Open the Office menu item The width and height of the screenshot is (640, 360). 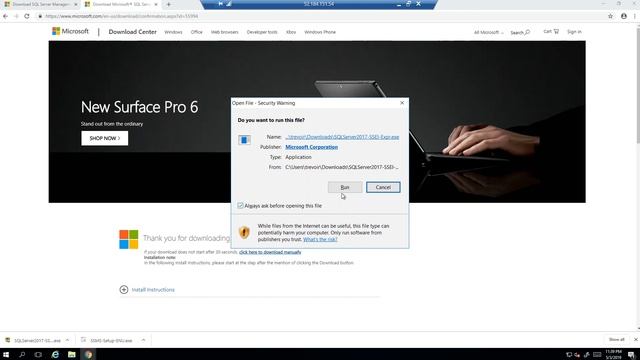pos(196,32)
